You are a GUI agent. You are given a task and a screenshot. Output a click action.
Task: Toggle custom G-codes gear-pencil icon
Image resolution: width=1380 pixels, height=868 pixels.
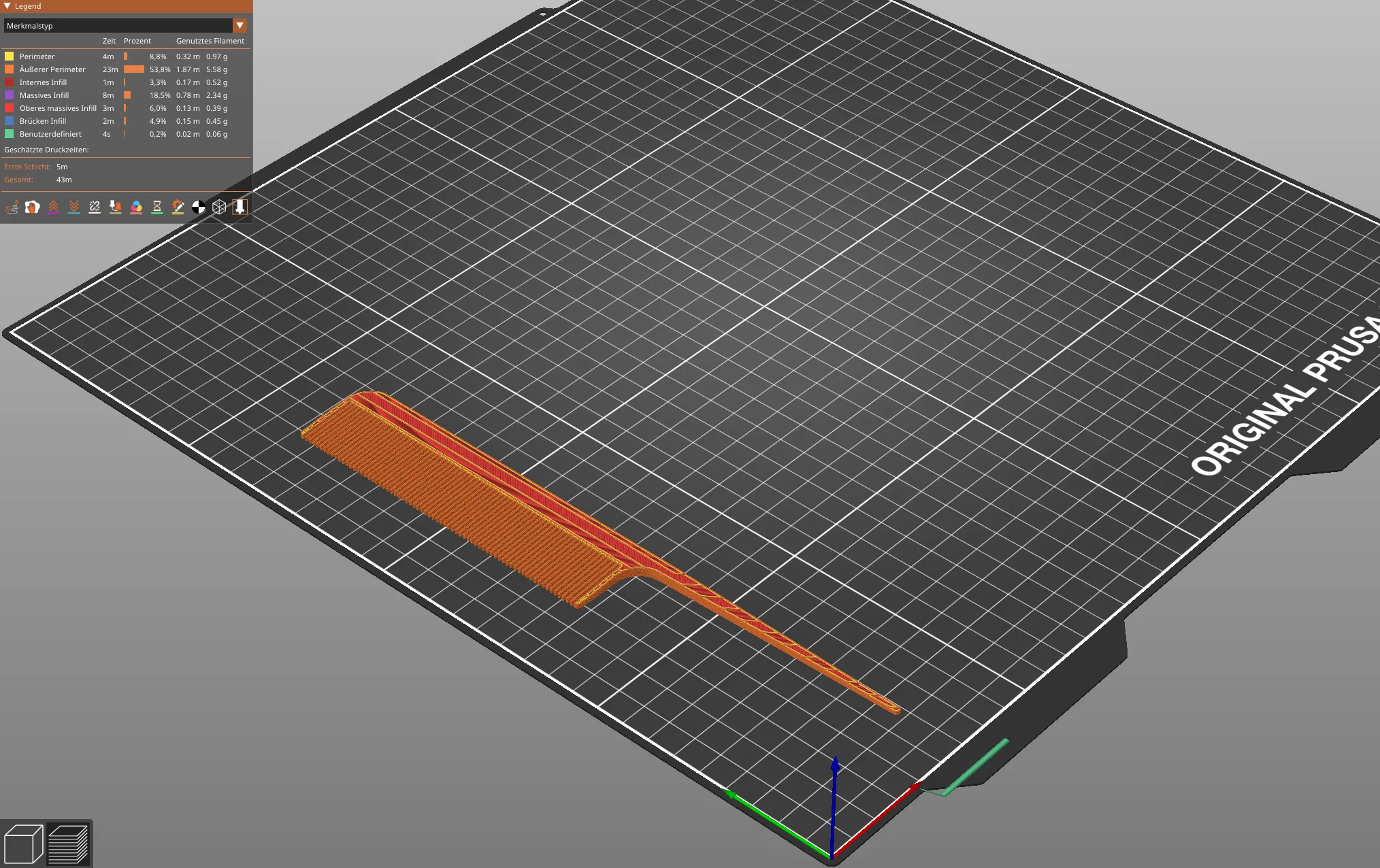coord(178,207)
